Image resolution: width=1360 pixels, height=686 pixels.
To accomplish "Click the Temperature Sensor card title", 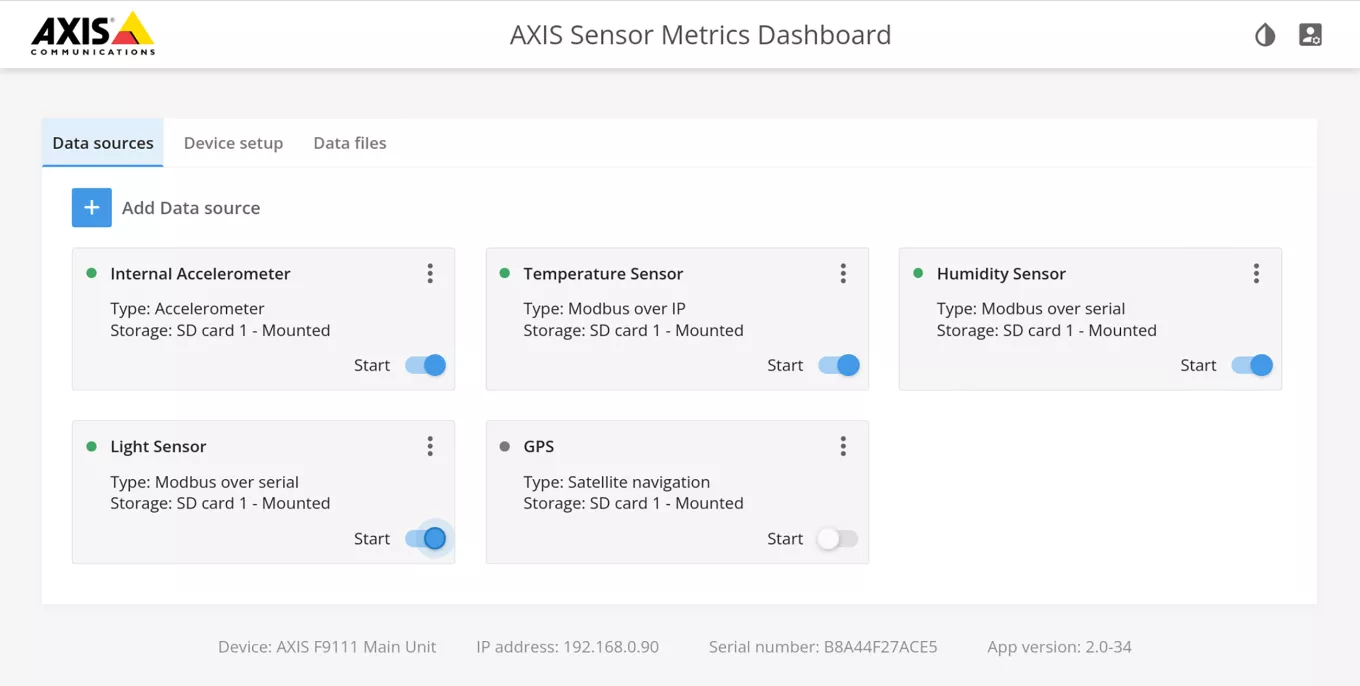I will click(x=603, y=274).
